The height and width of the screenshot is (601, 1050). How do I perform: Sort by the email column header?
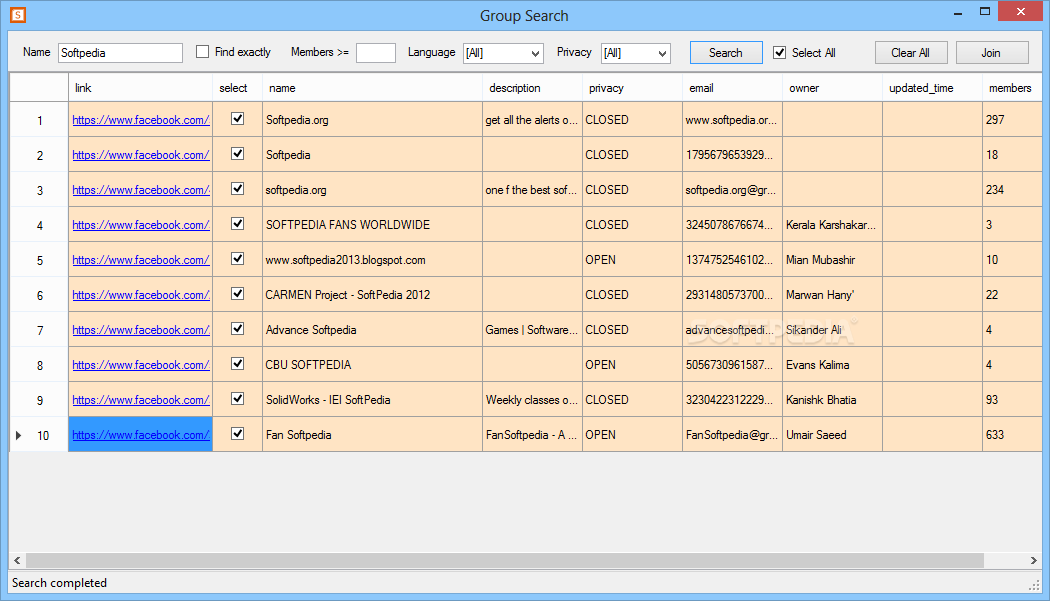[732, 88]
